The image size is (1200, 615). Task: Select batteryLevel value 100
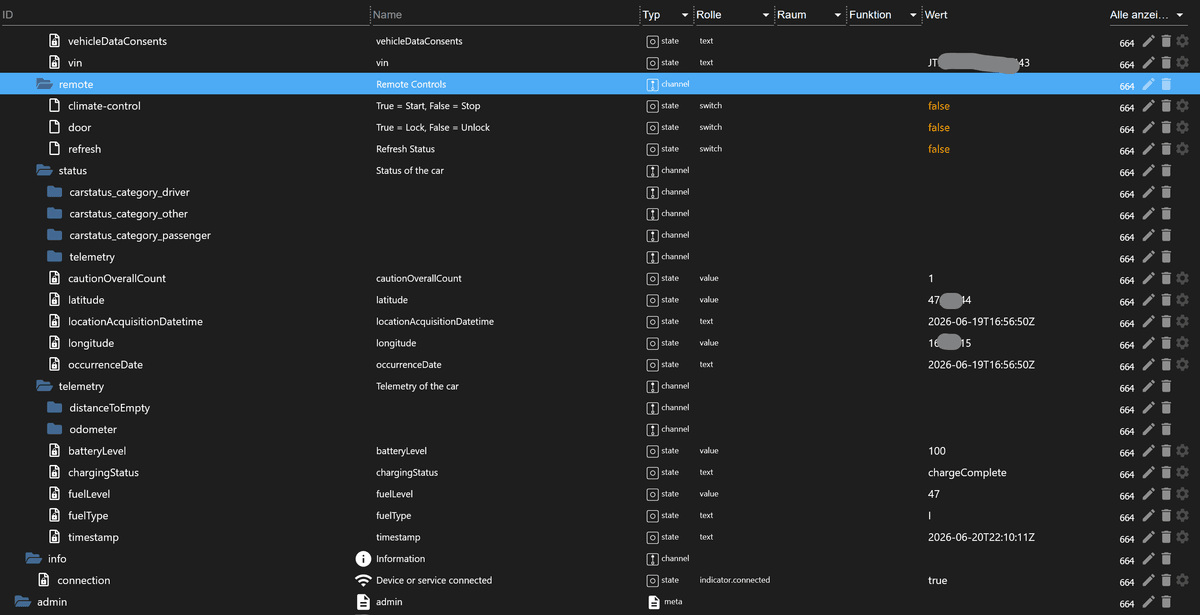click(x=937, y=451)
